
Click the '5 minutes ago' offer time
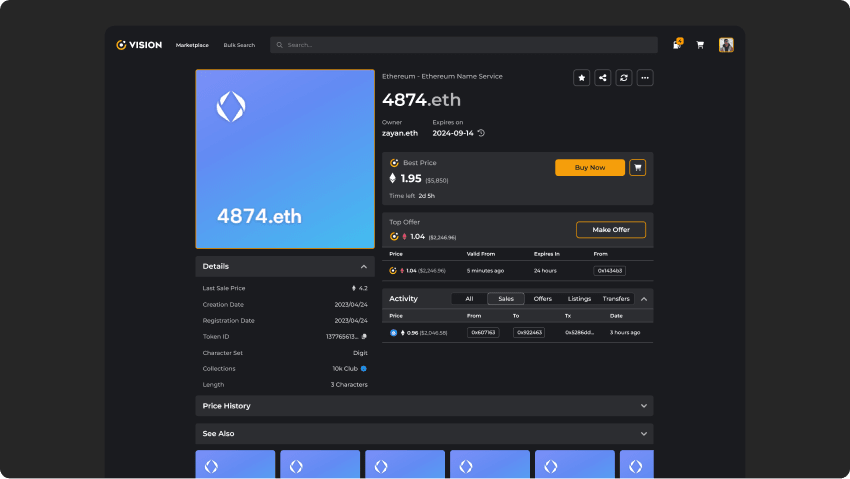pyautogui.click(x=485, y=270)
